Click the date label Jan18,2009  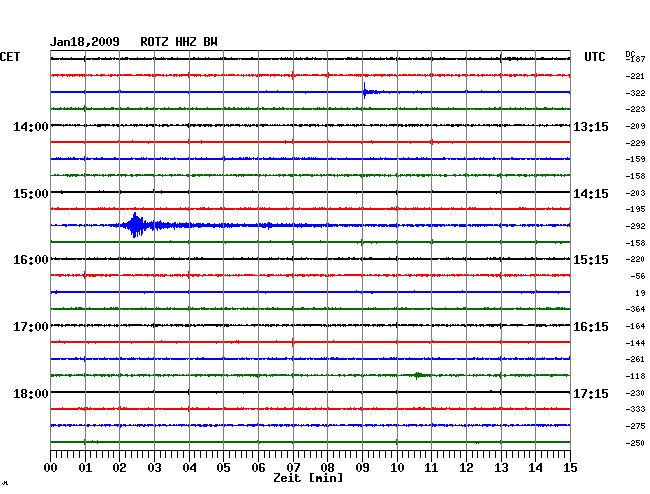(x=85, y=42)
